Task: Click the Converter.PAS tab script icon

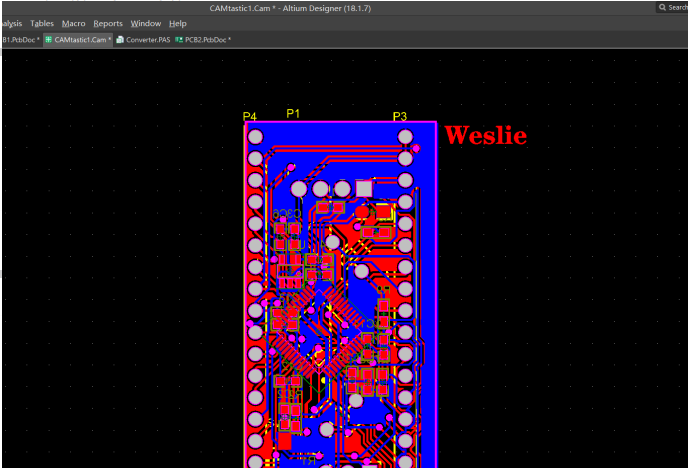Action: coord(120,39)
